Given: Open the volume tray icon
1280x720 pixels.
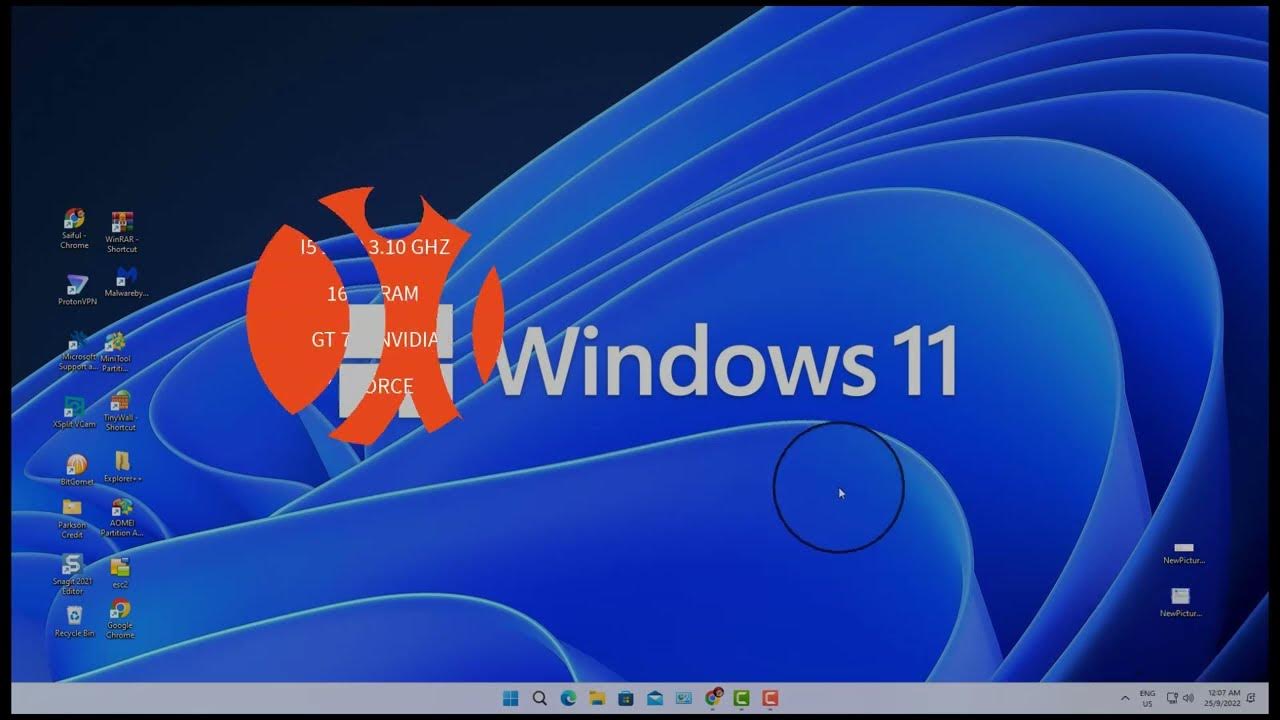Looking at the screenshot, I should 1188,698.
